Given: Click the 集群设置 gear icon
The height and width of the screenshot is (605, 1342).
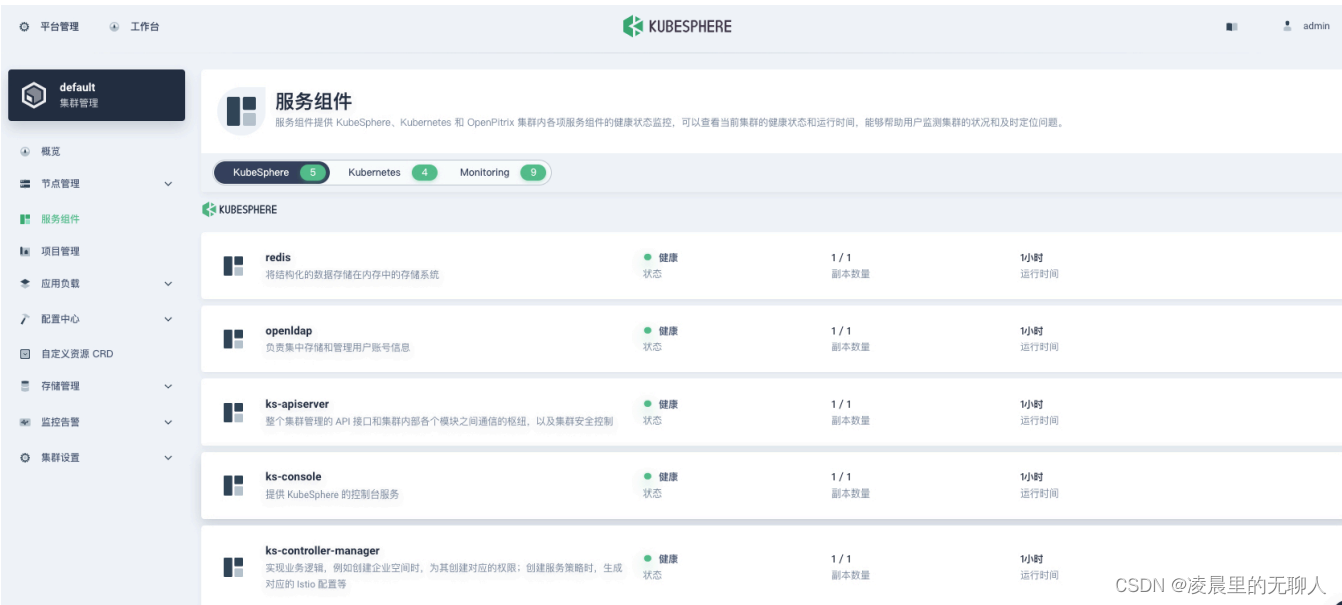Looking at the screenshot, I should 25,458.
